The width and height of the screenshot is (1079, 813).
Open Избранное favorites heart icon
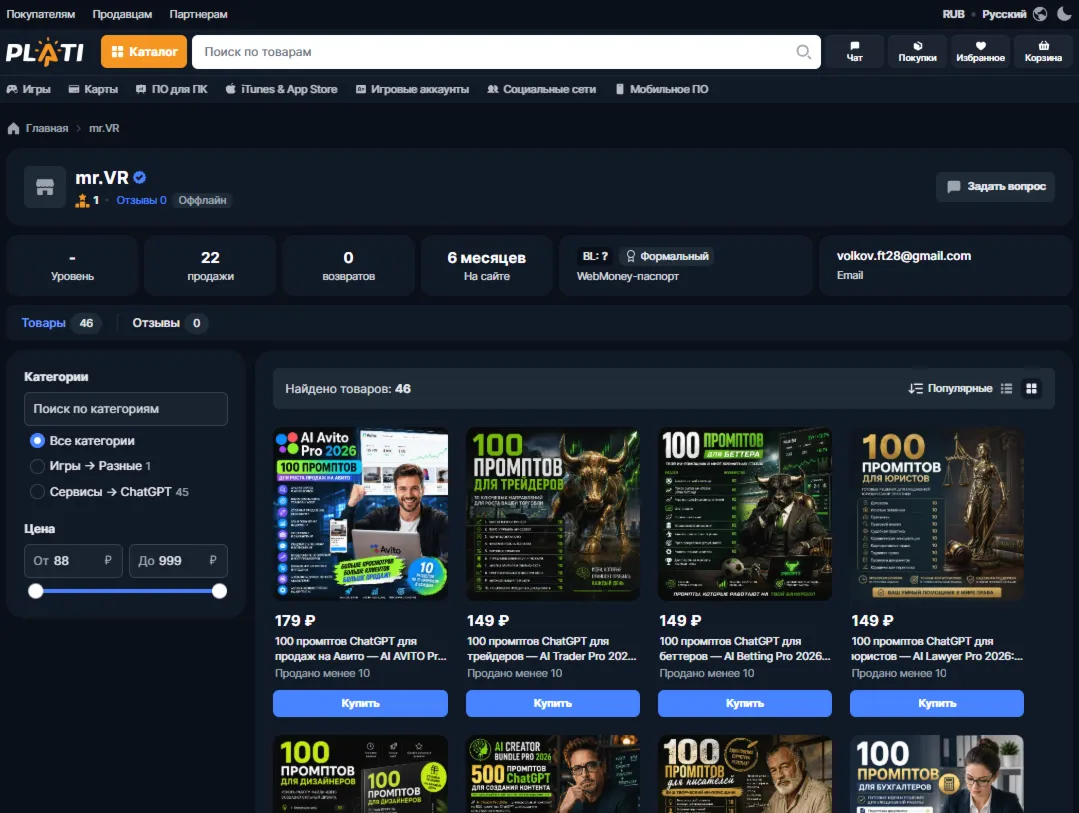[x=980, y=52]
